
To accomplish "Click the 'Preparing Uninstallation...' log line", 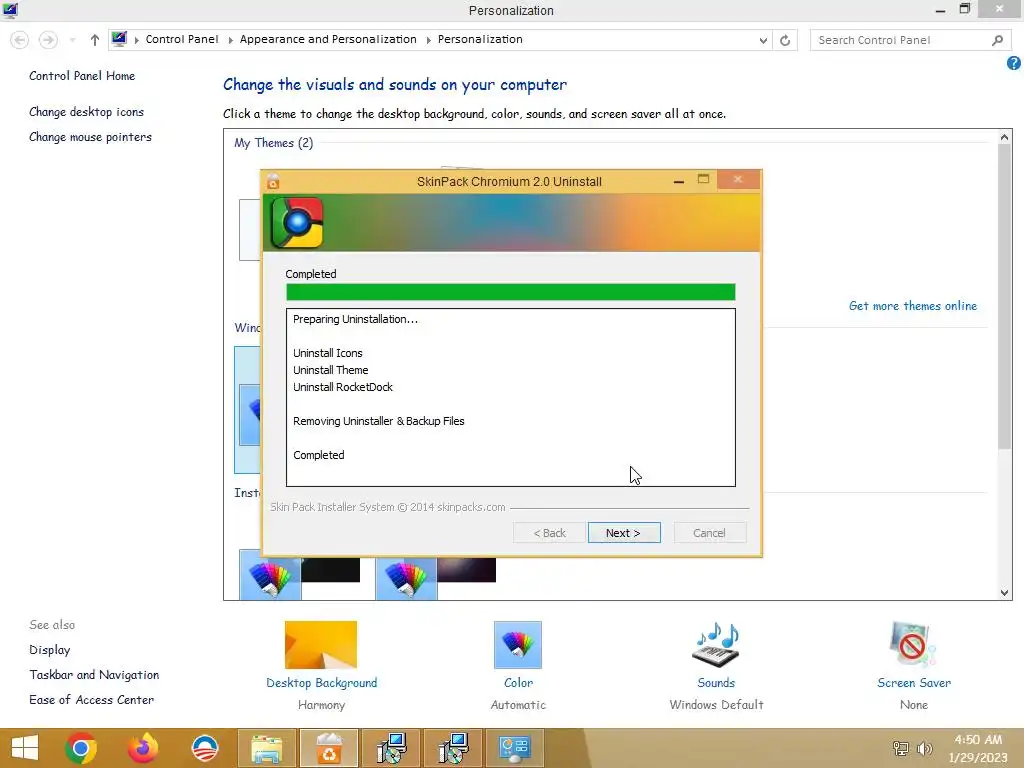I will [x=355, y=319].
